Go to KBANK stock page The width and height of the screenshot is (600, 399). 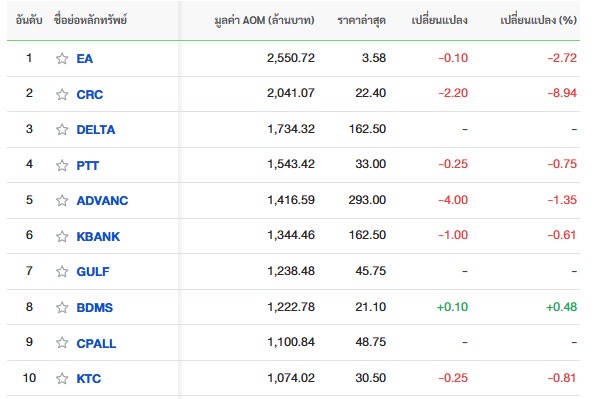pyautogui.click(x=98, y=236)
